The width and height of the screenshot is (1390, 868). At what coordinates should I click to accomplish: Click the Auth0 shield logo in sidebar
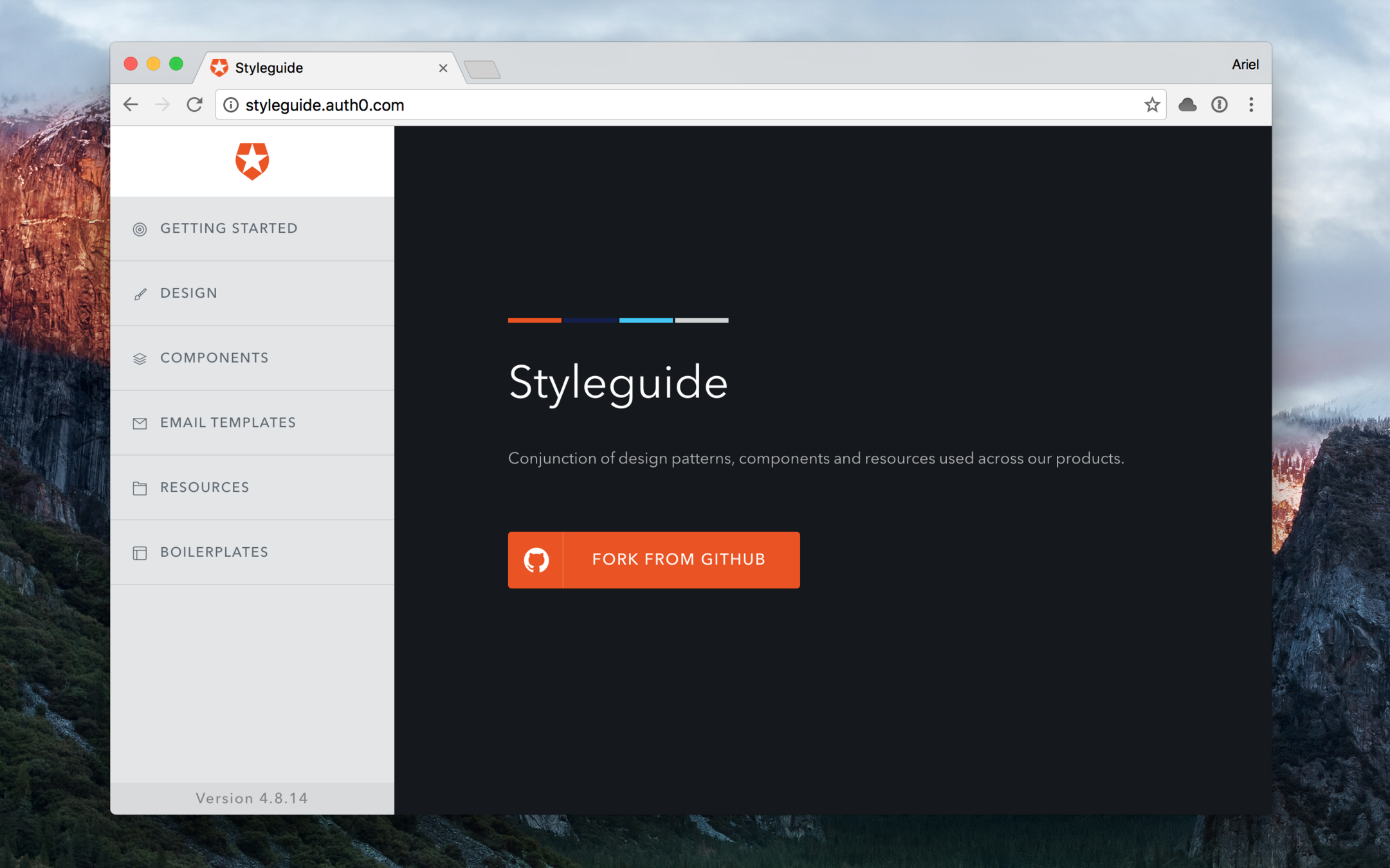pyautogui.click(x=251, y=161)
